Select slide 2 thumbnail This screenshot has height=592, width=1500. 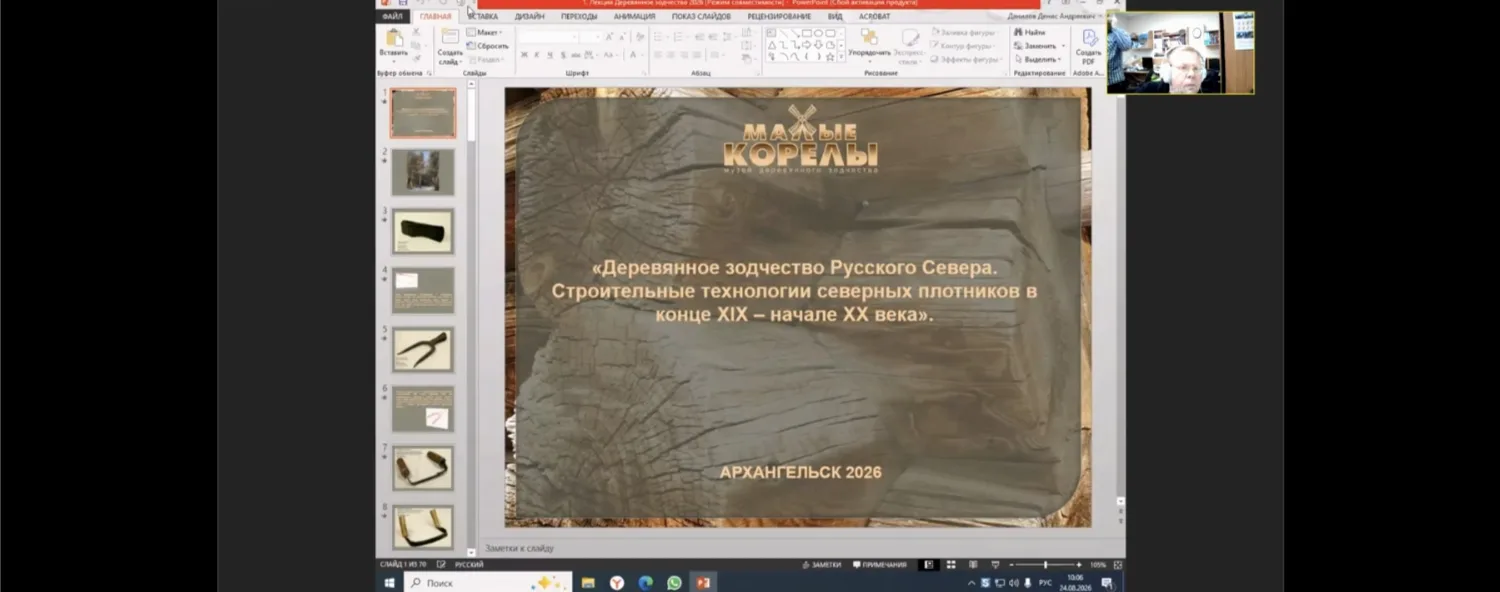[423, 172]
